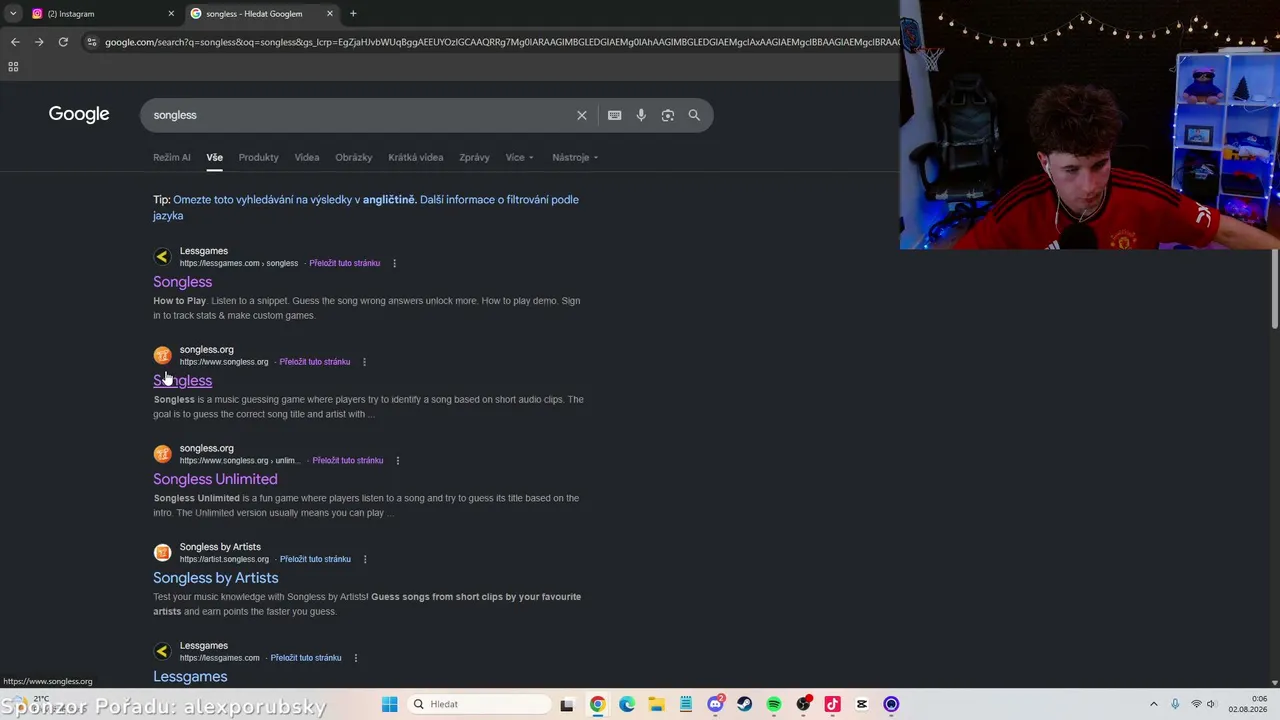Open a new browser tab
Image resolution: width=1280 pixels, height=720 pixels.
pos(353,14)
